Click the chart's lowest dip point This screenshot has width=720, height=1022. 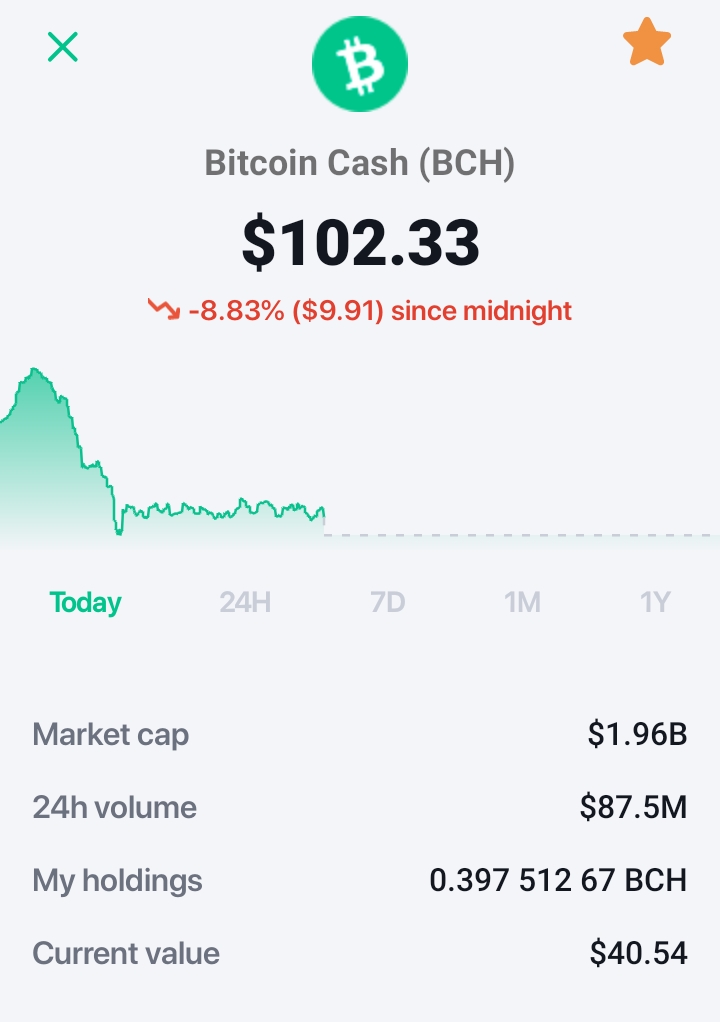119,533
